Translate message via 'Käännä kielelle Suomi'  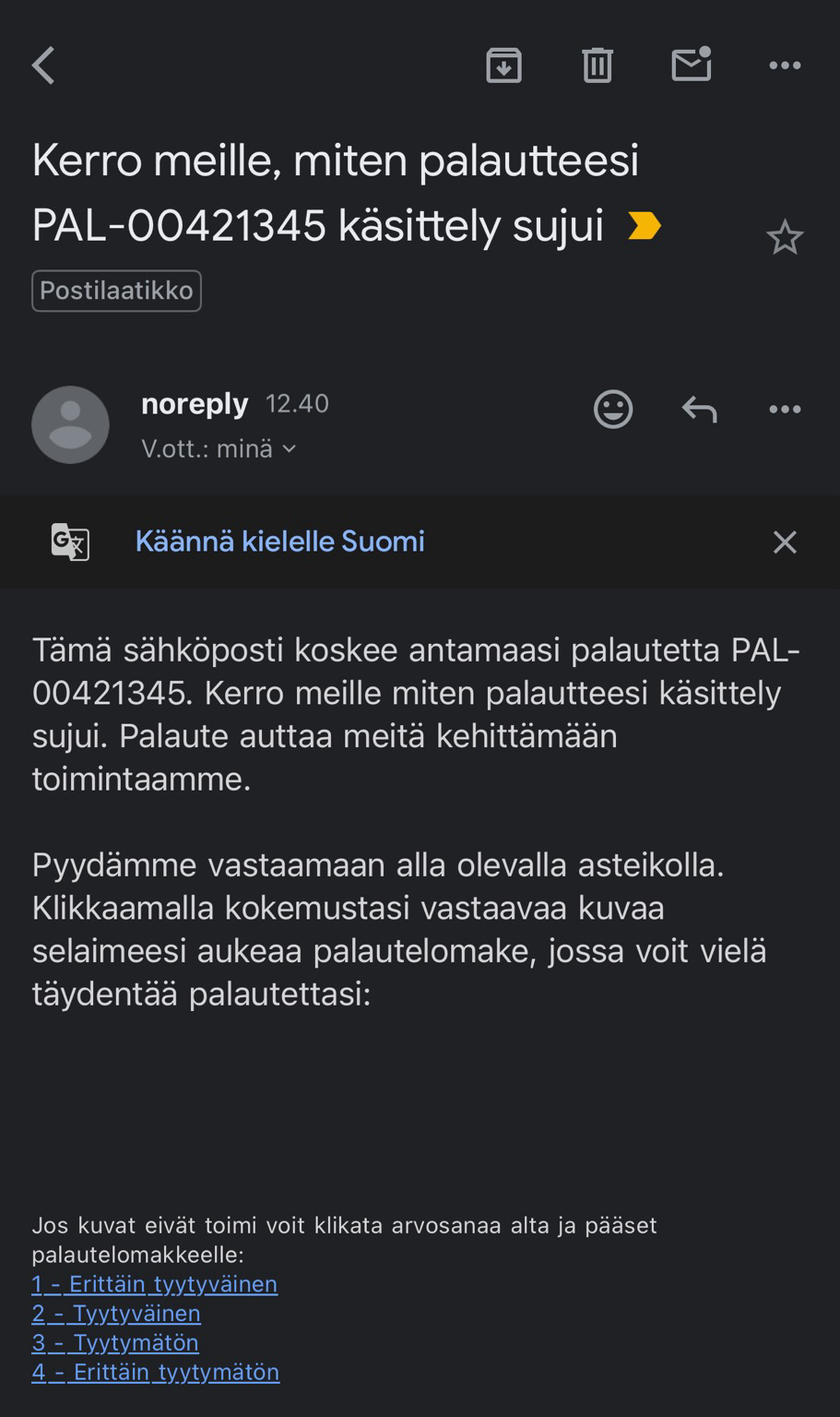click(279, 542)
